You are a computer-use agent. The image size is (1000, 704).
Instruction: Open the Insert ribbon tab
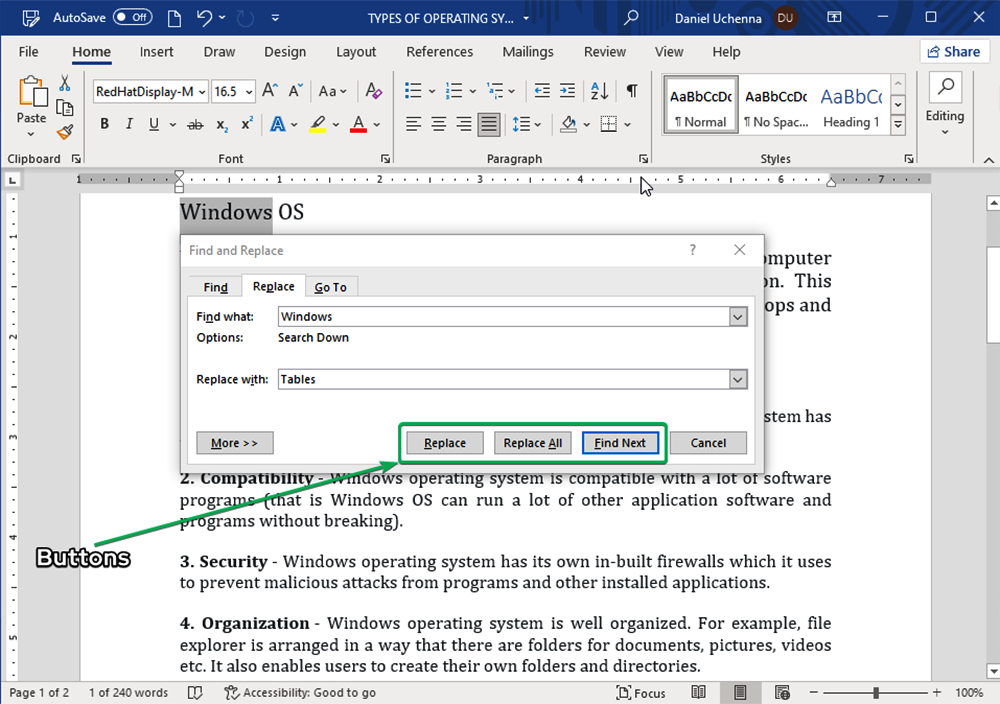[157, 52]
